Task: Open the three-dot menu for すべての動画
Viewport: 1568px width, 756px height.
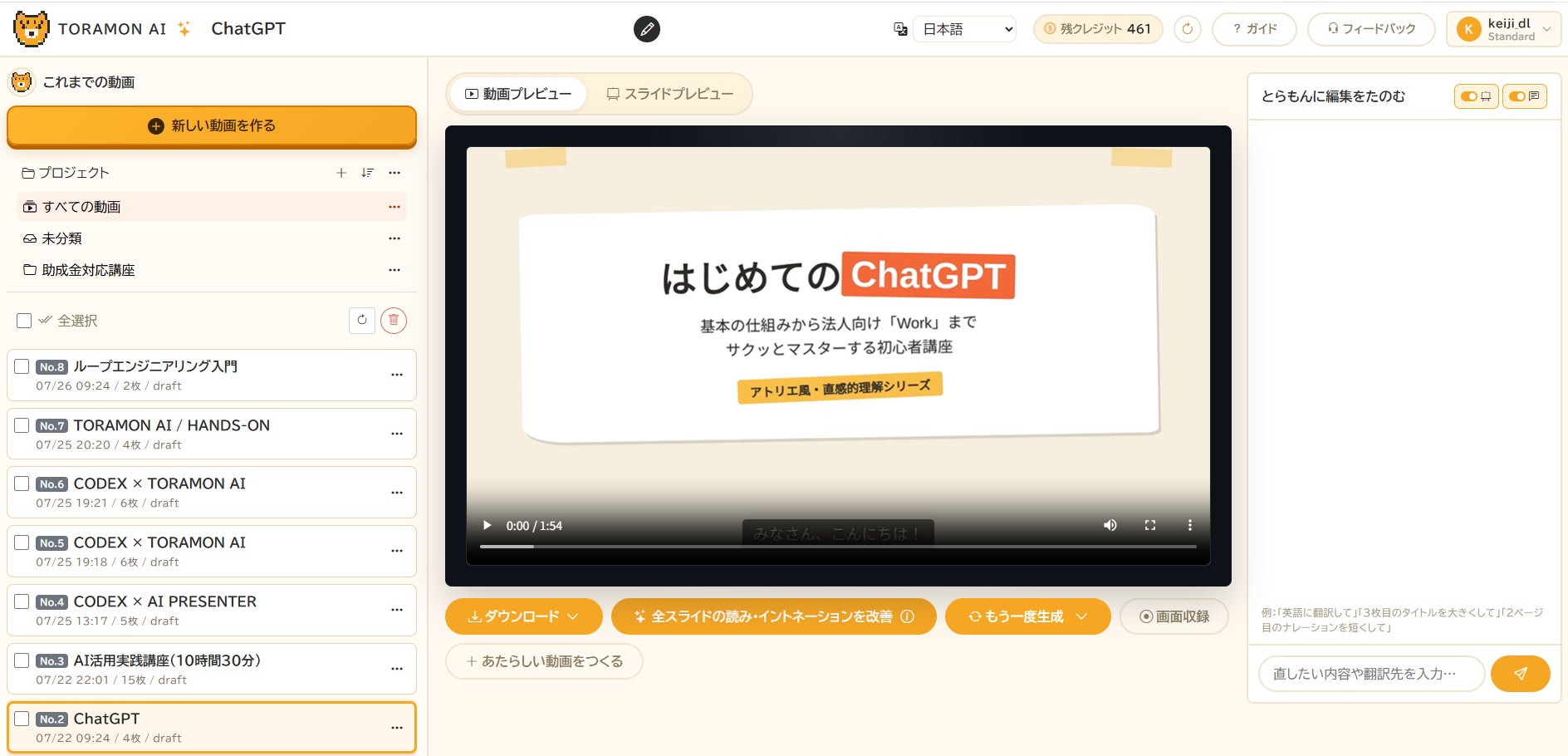Action: [x=394, y=207]
